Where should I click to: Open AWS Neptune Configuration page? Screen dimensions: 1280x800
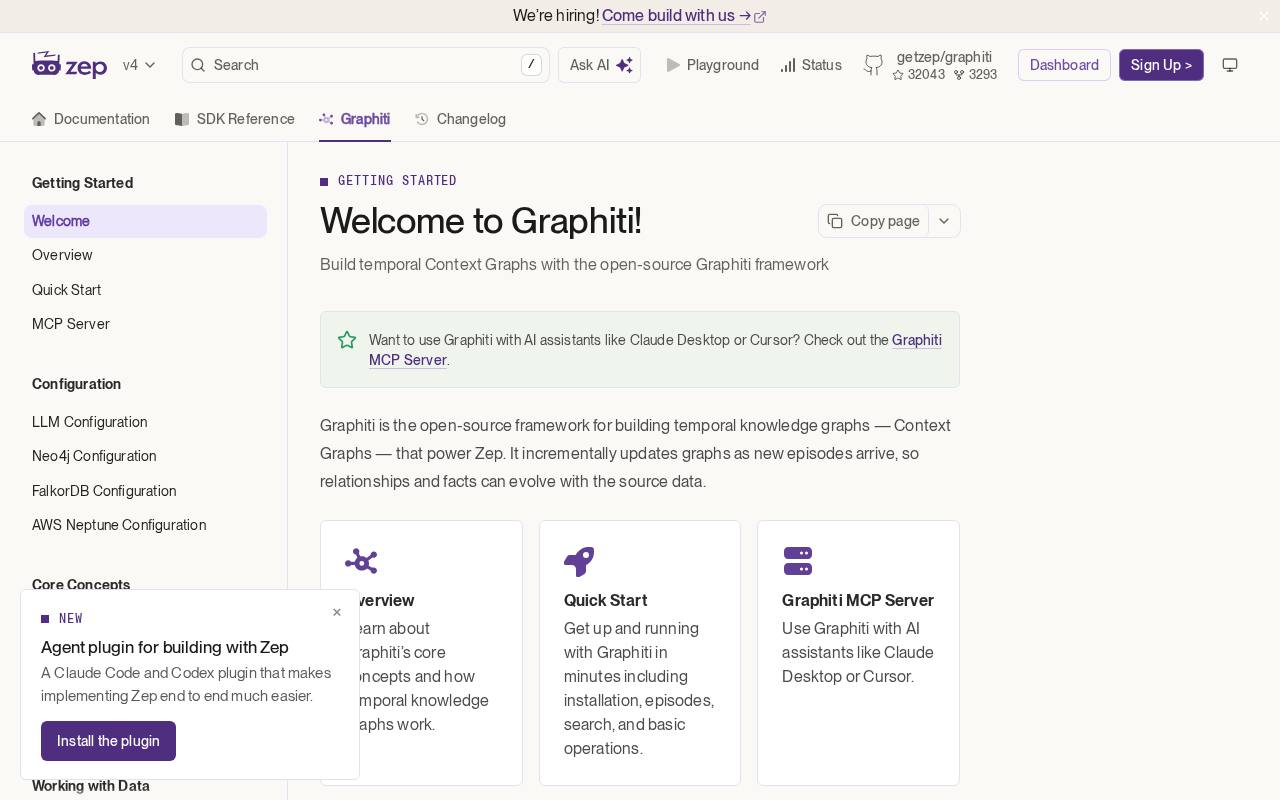tap(145, 525)
